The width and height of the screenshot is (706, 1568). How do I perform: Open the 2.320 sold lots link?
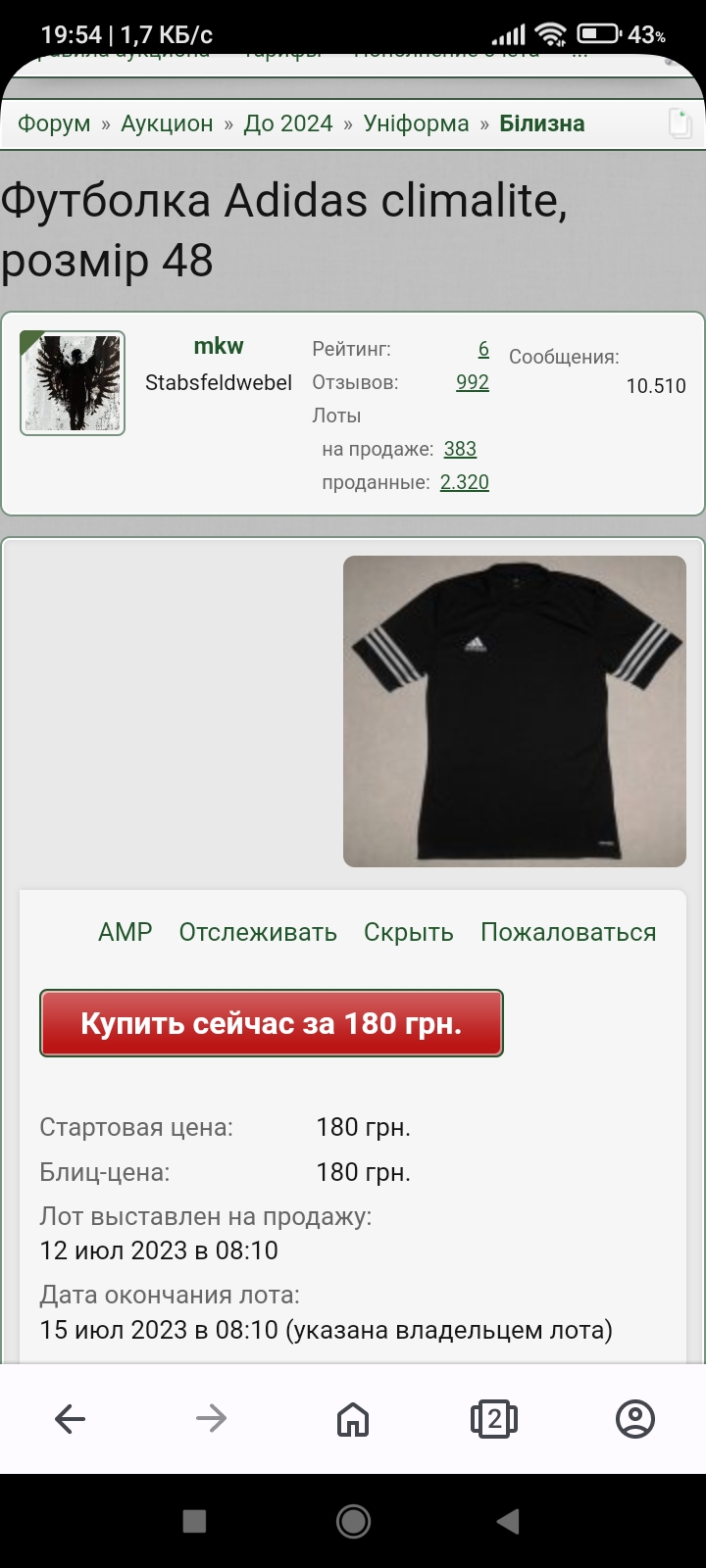(x=465, y=482)
